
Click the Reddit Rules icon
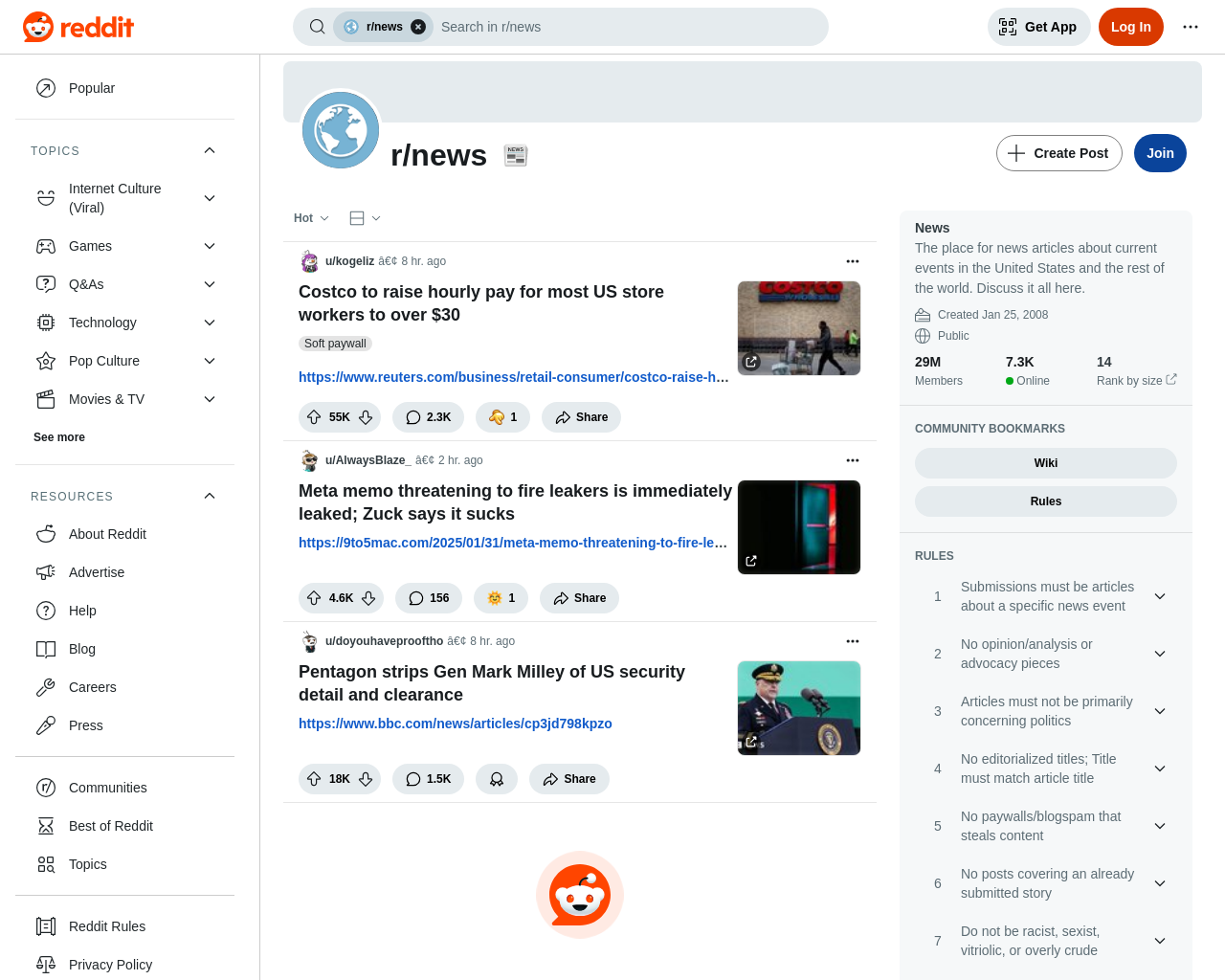tap(46, 926)
